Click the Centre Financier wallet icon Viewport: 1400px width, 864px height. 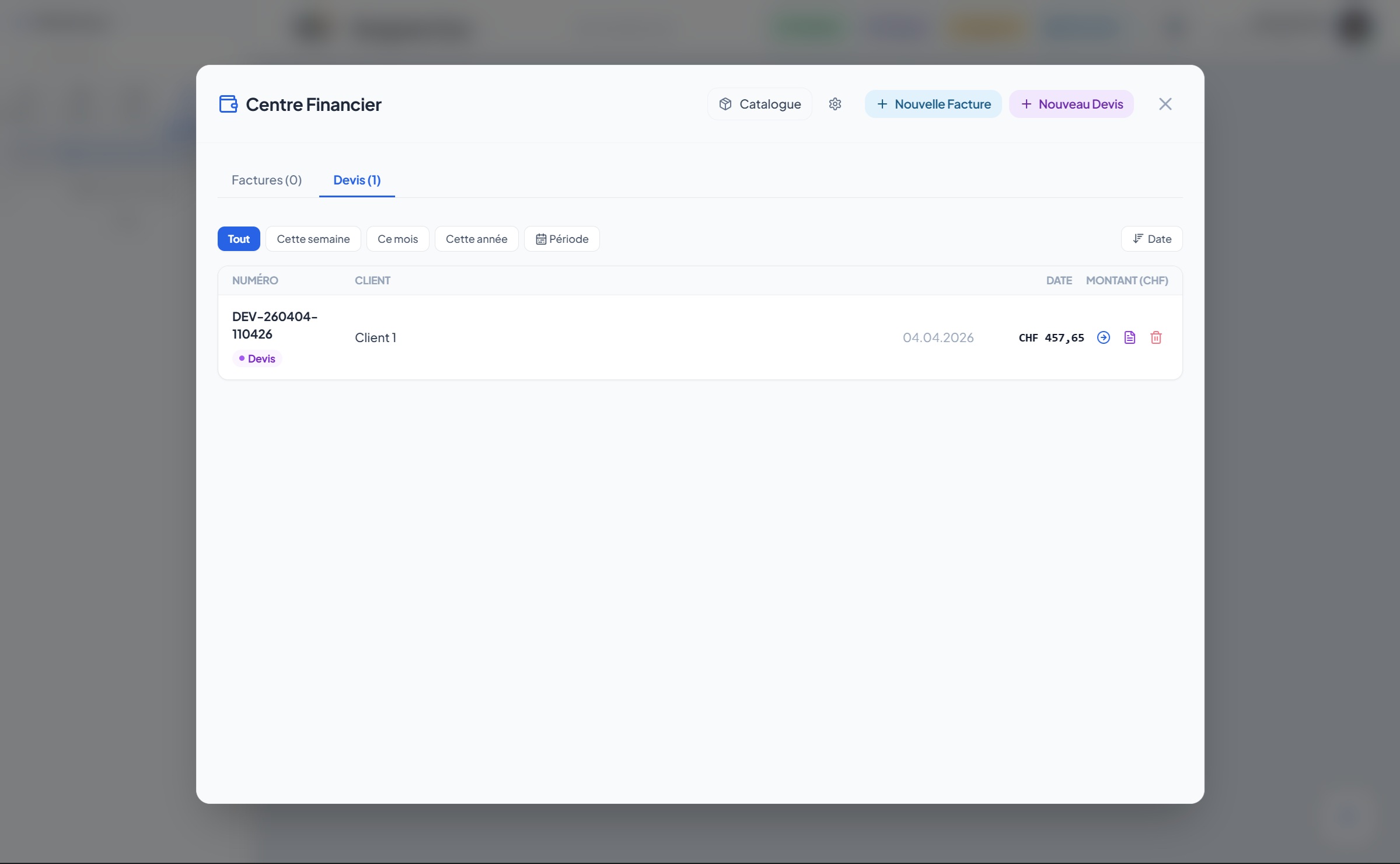pos(228,104)
